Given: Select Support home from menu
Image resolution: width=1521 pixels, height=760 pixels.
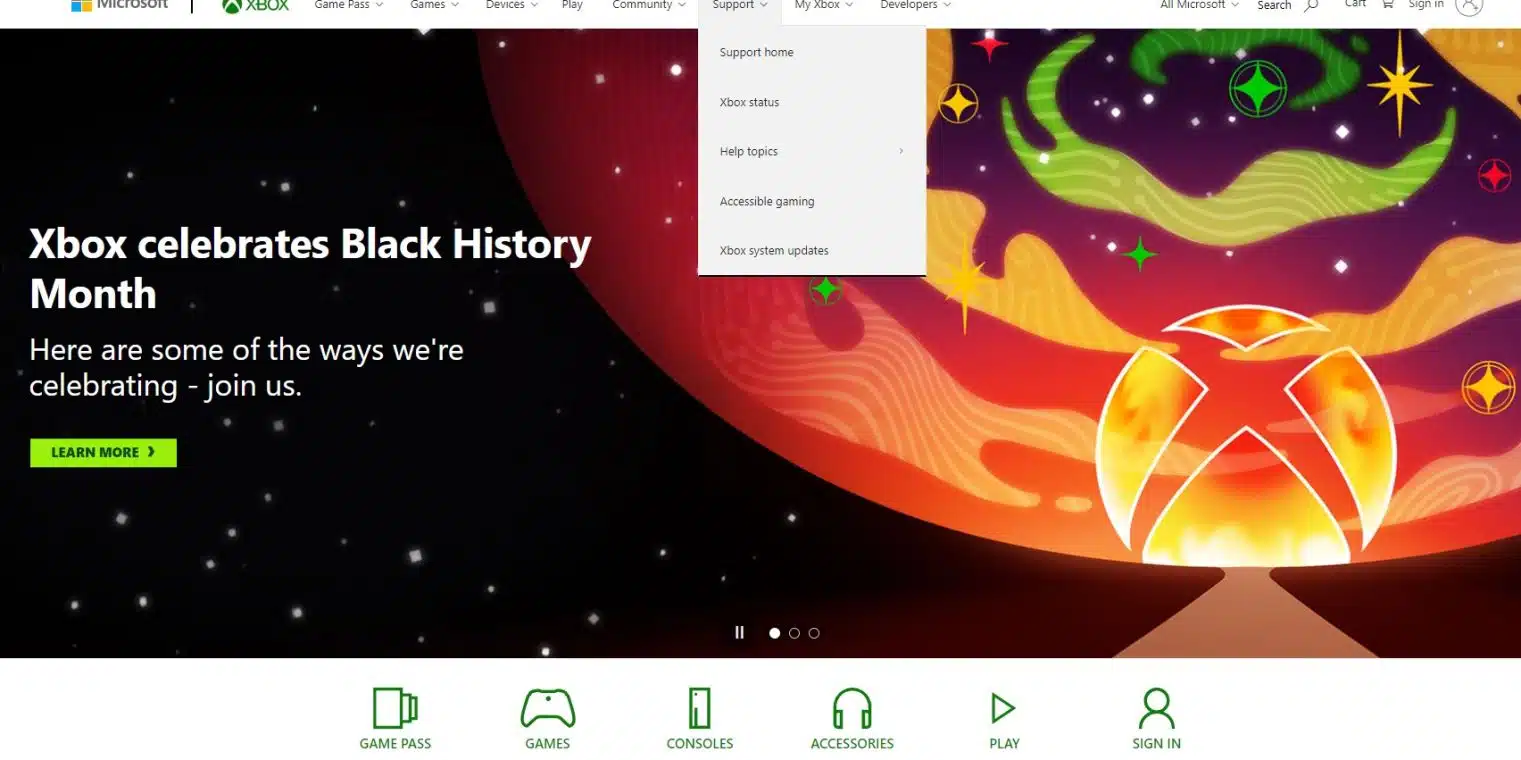Looking at the screenshot, I should [756, 52].
